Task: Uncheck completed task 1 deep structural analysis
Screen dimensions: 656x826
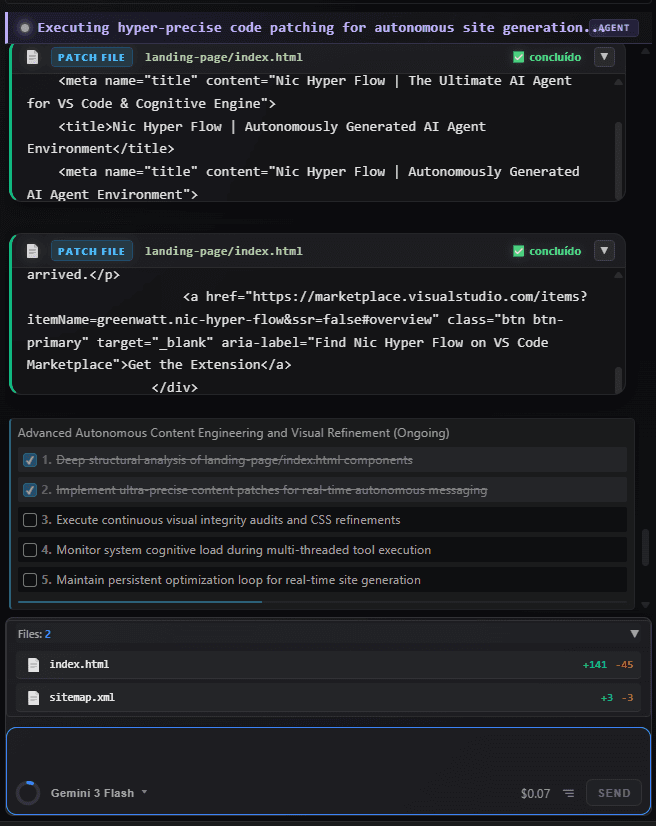Action: point(30,460)
